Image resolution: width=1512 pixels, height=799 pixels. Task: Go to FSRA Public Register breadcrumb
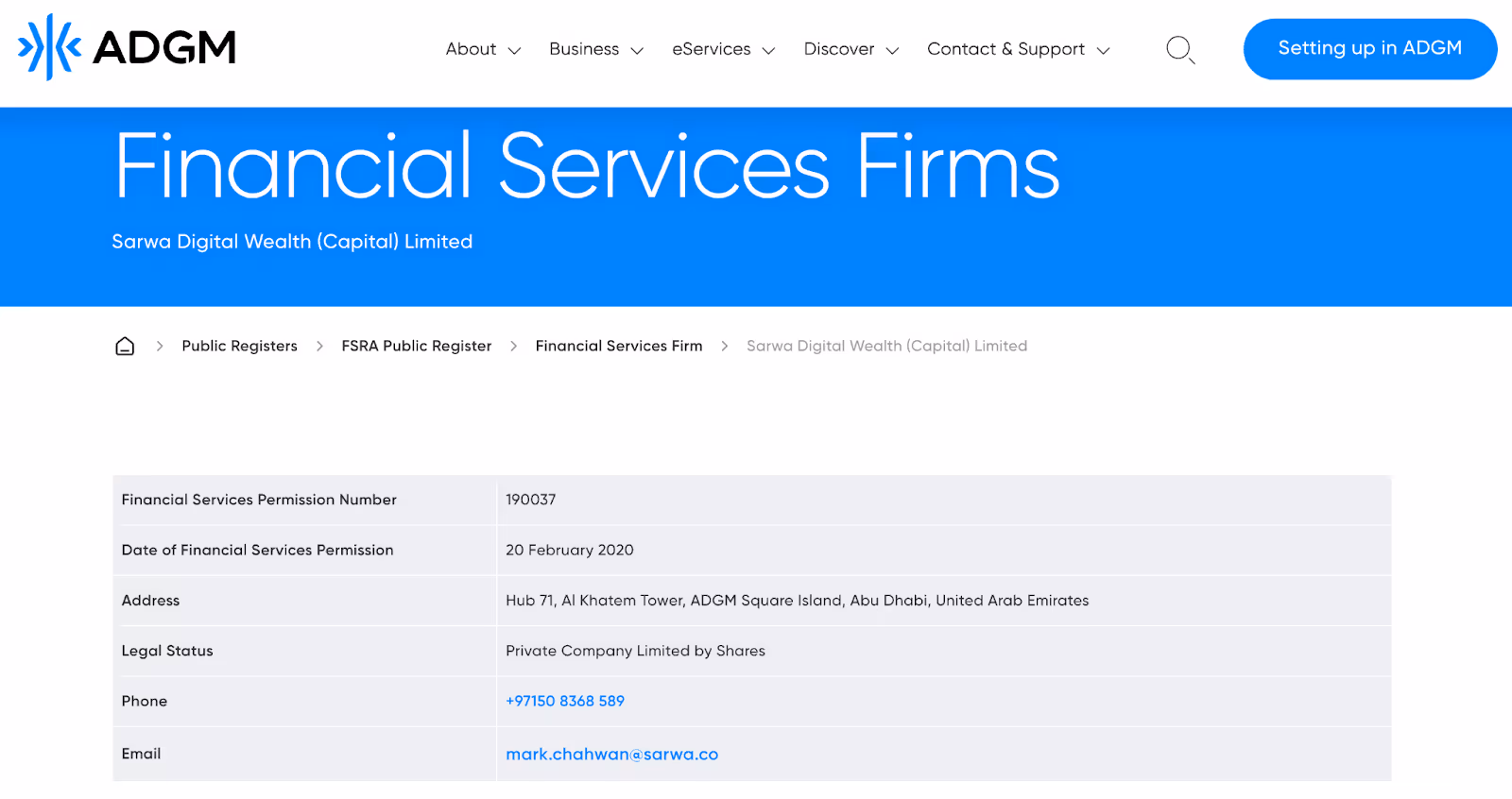tap(417, 347)
